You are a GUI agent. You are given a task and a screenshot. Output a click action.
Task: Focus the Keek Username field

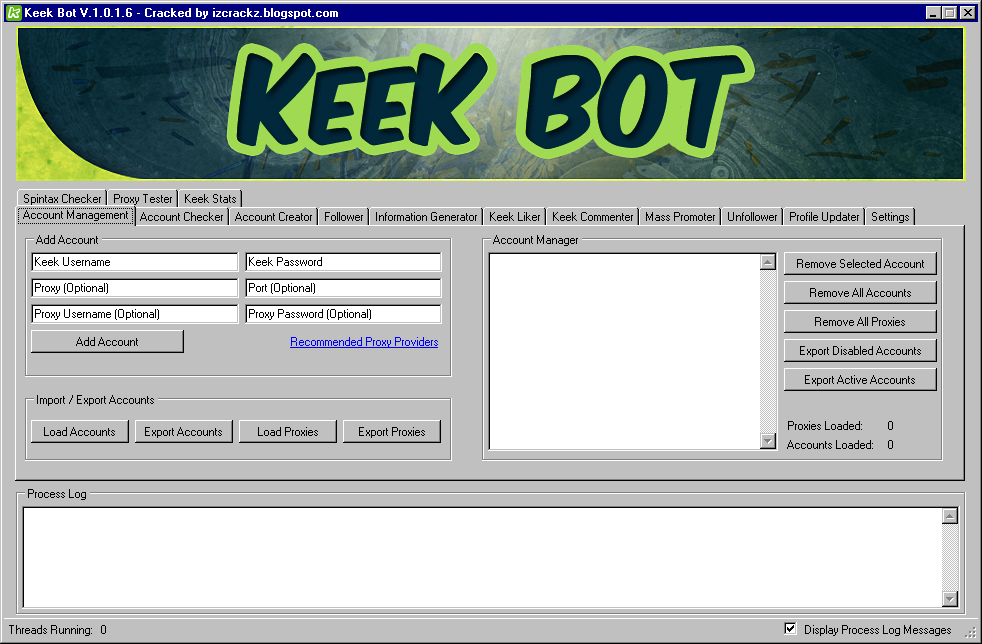tap(135, 262)
